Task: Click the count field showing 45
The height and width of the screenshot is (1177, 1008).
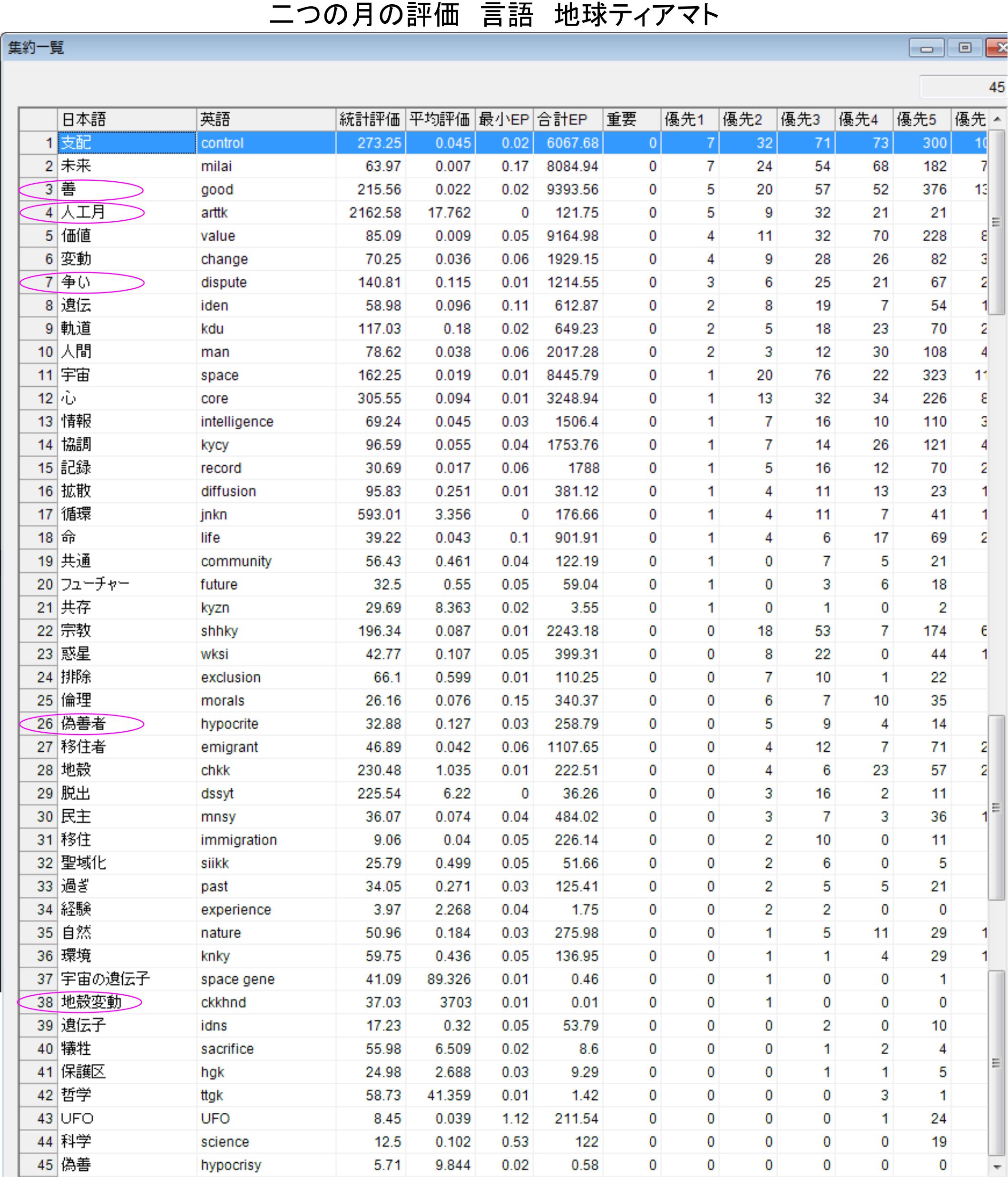Action: click(x=963, y=87)
